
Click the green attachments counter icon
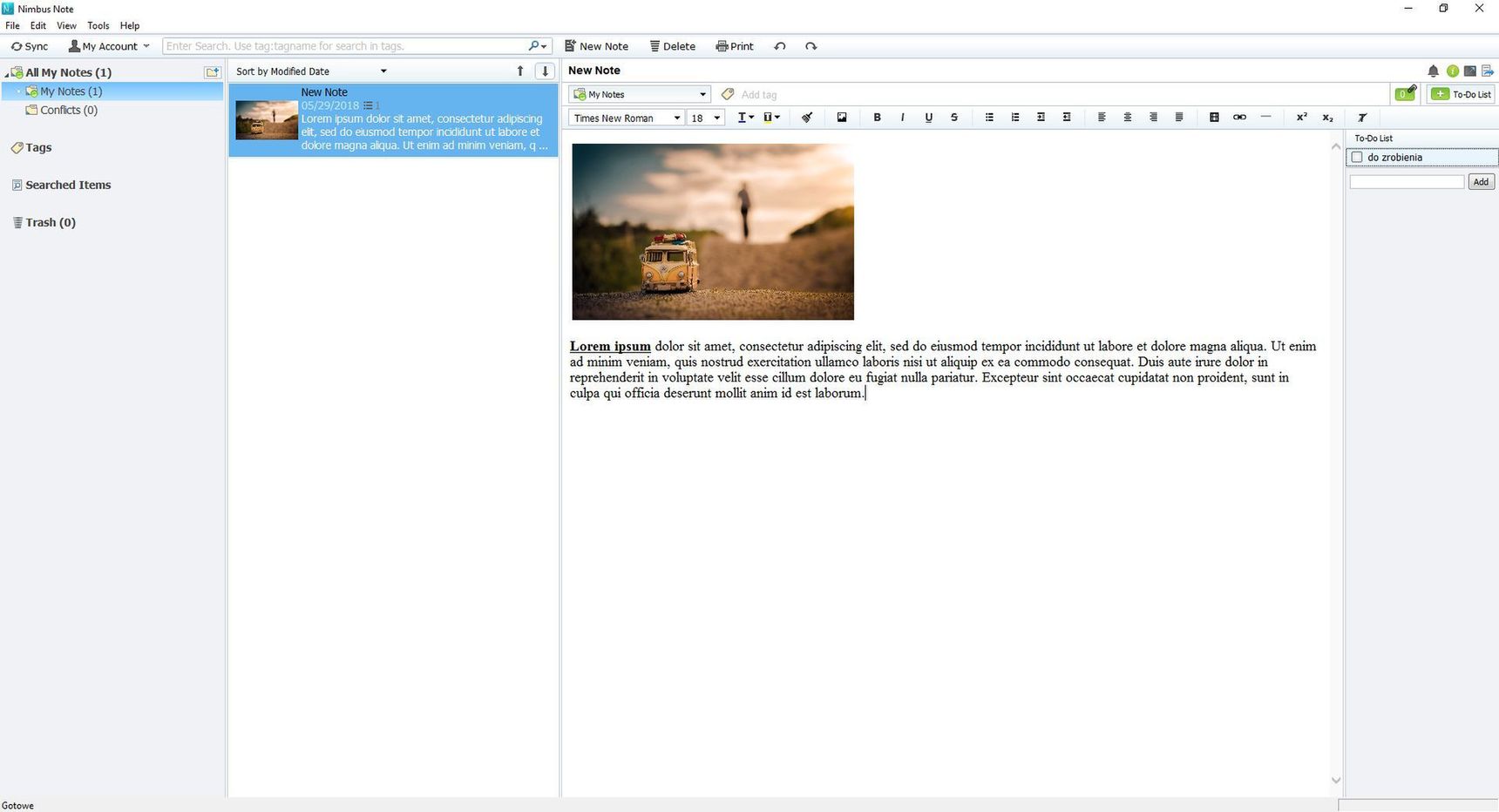[x=1405, y=93]
